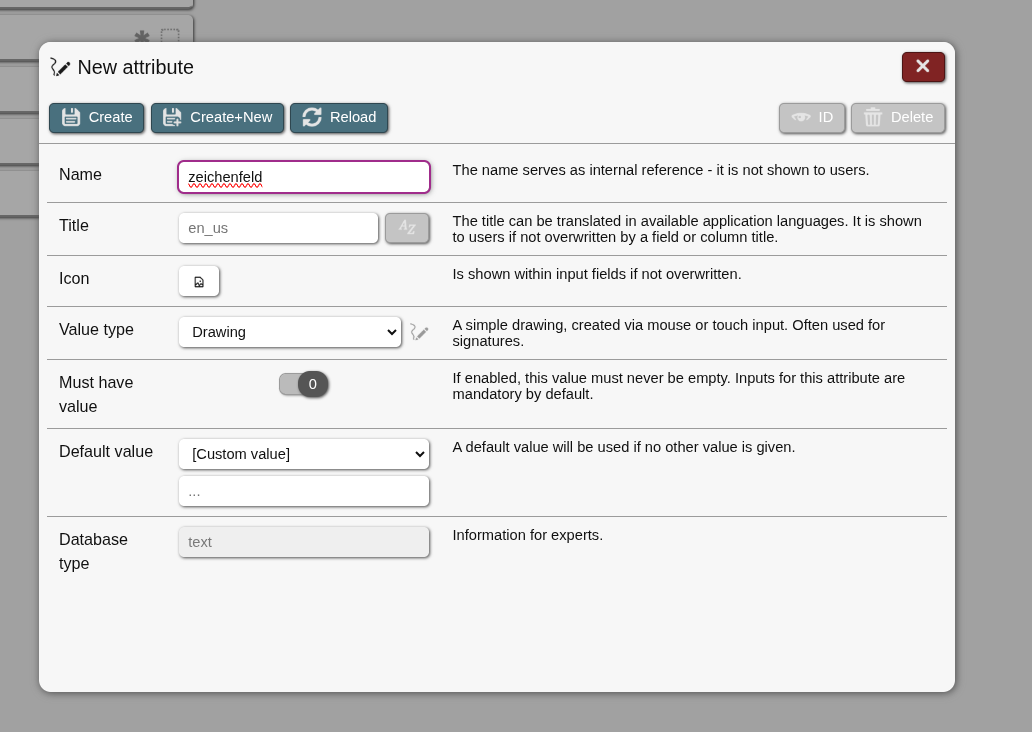This screenshot has height=732, width=1032.
Task: Click the Create button with save icon
Action: click(97, 118)
